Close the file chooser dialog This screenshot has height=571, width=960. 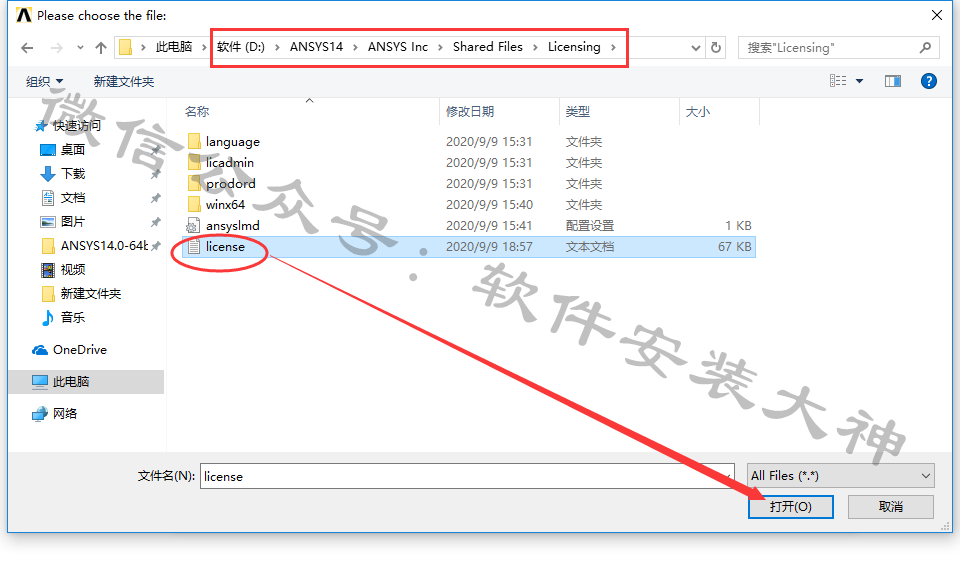(x=937, y=15)
